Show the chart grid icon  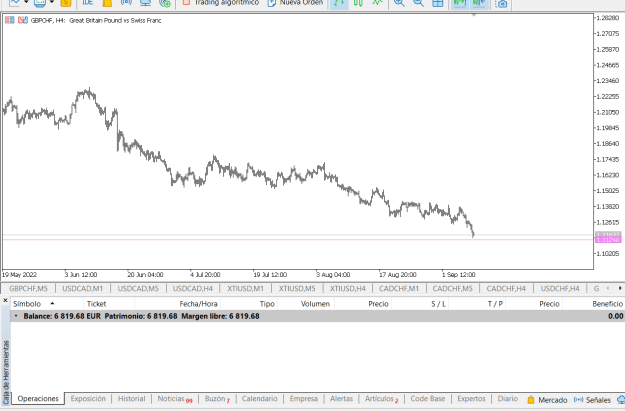pos(438,3)
